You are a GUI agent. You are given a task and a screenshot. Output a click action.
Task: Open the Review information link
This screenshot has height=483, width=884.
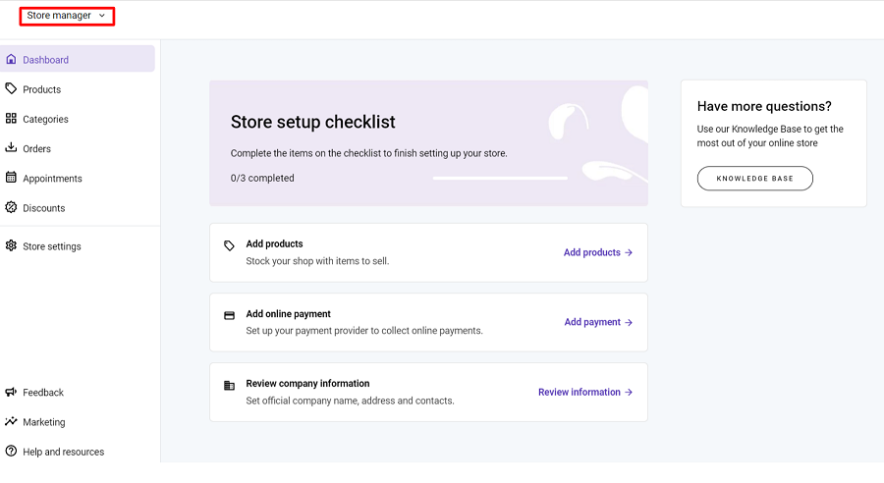point(585,393)
